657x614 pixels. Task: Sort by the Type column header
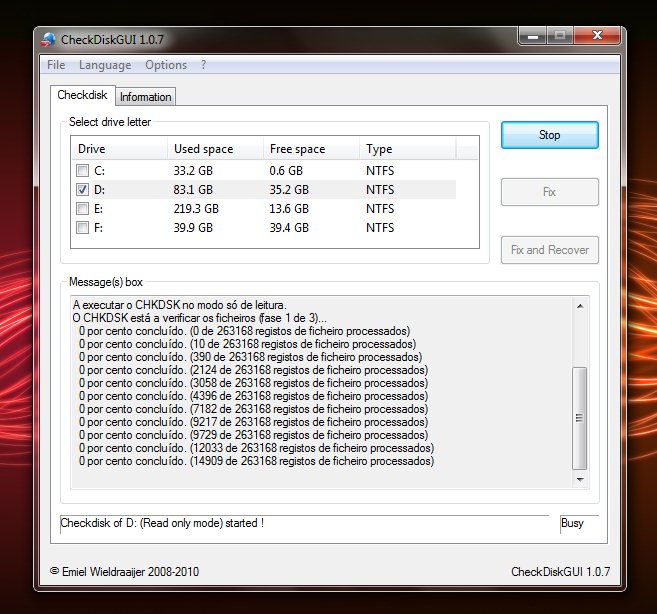pyautogui.click(x=407, y=149)
